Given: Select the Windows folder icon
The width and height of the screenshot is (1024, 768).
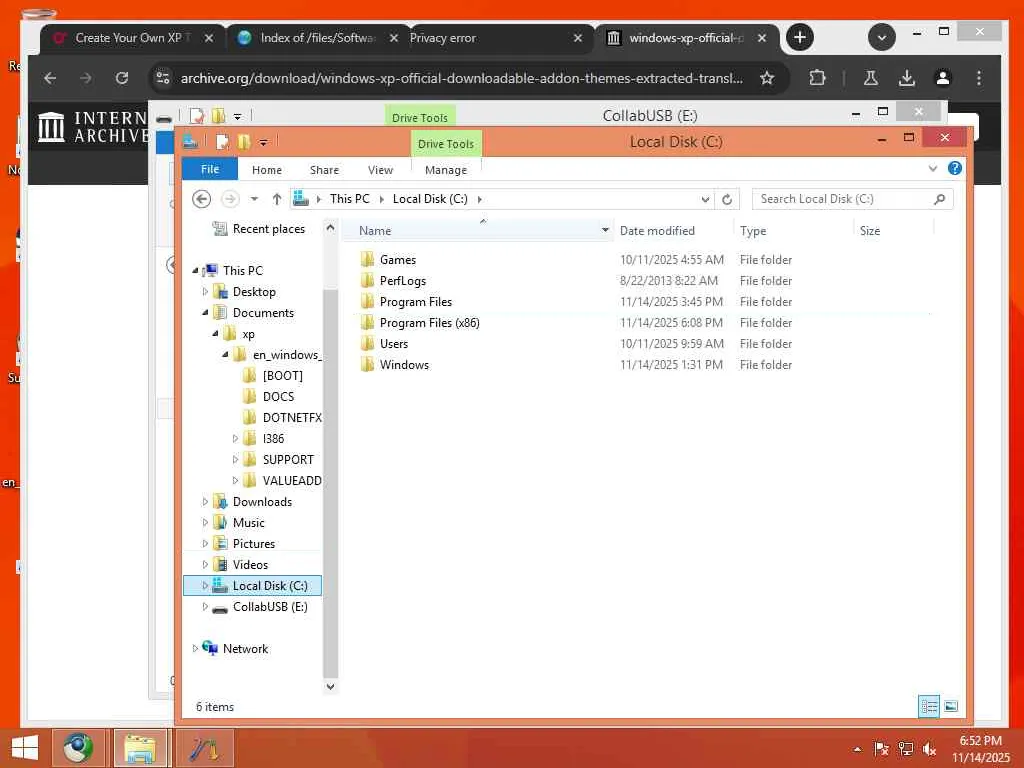Looking at the screenshot, I should pos(368,364).
